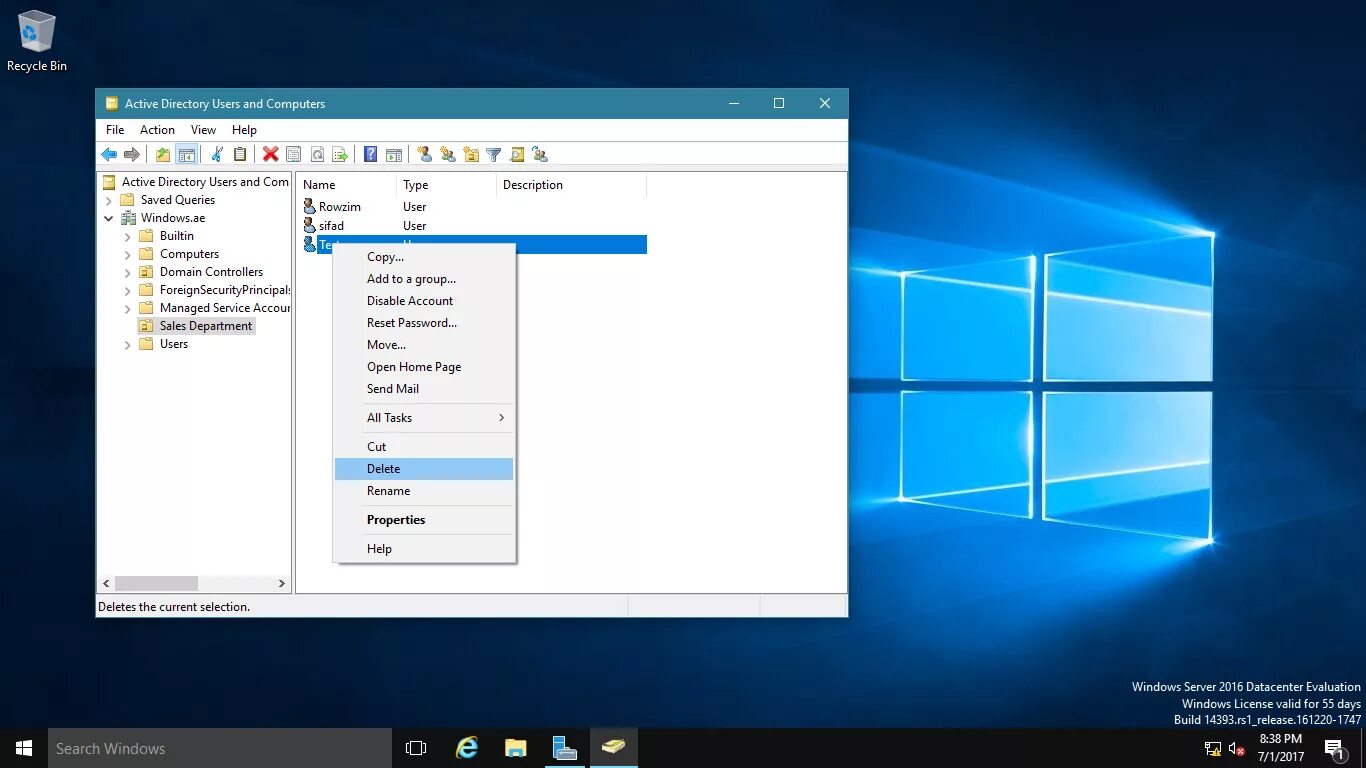
Task: Open the View menu
Action: 203,130
